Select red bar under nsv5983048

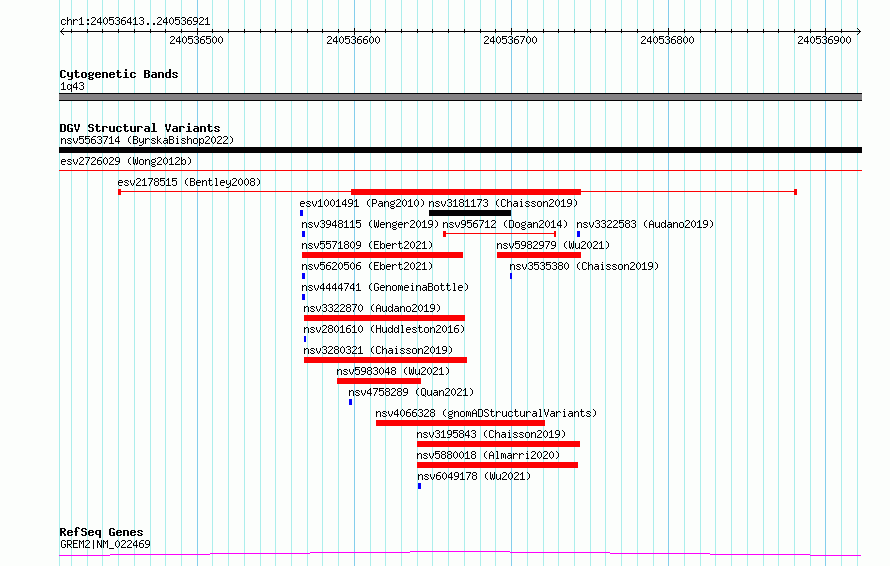(379, 381)
